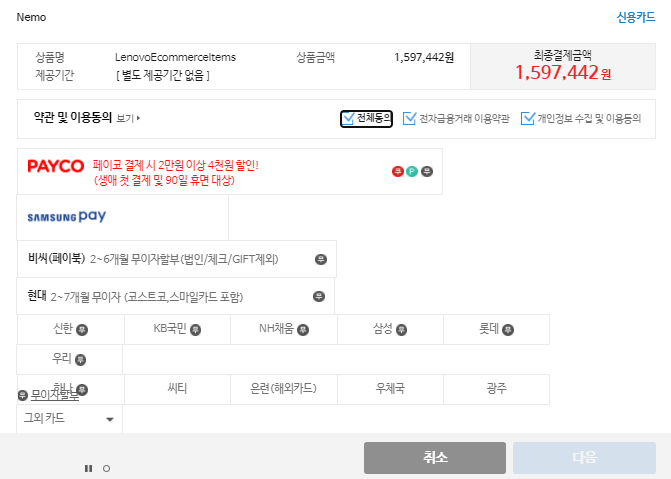This screenshot has height=479, width=671.
Task: Select the 씨티 card
Action: [177, 389]
